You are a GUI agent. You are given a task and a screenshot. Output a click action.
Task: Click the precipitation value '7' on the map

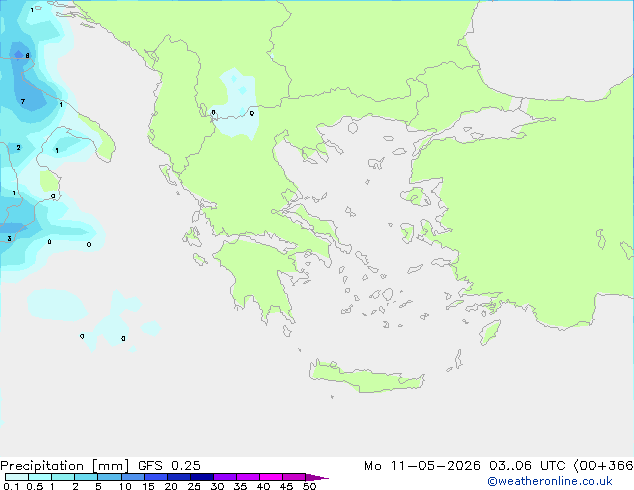point(23,101)
